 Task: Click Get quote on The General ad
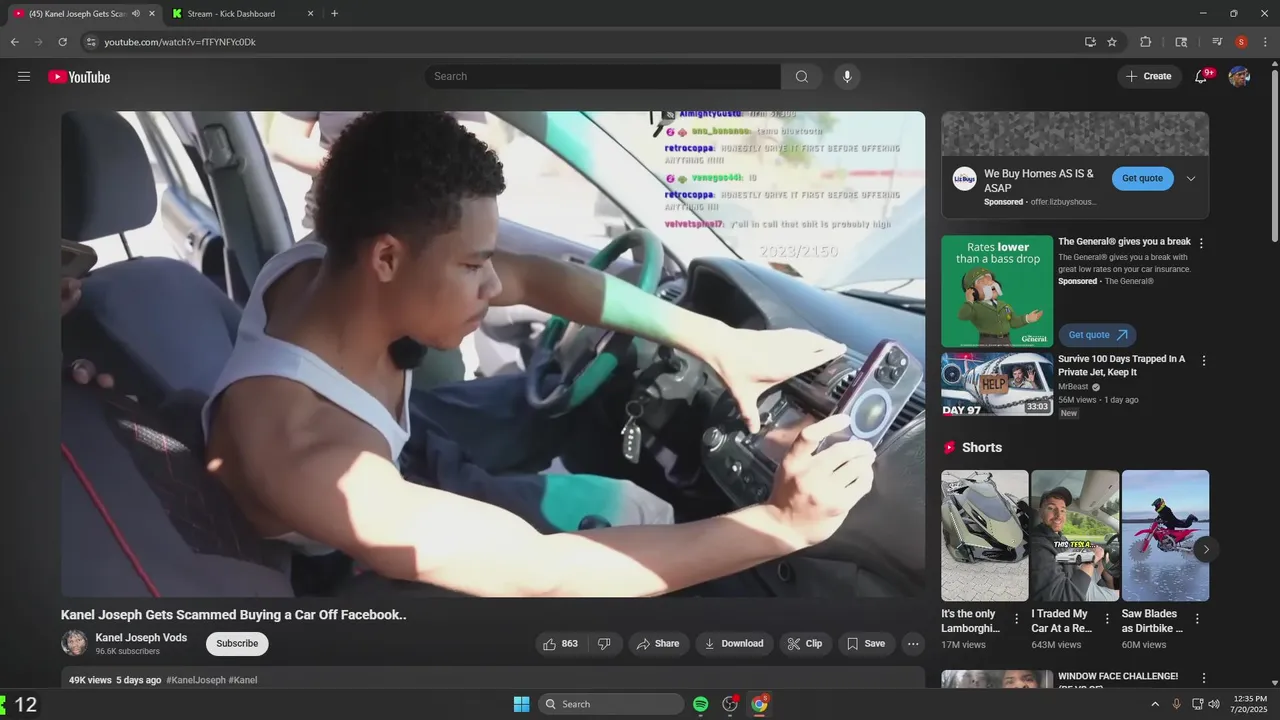pyautogui.click(x=1097, y=335)
